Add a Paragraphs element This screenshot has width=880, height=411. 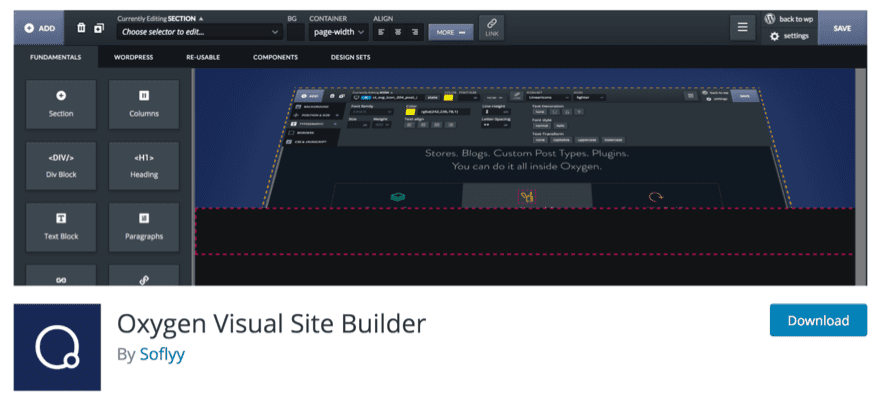(144, 227)
